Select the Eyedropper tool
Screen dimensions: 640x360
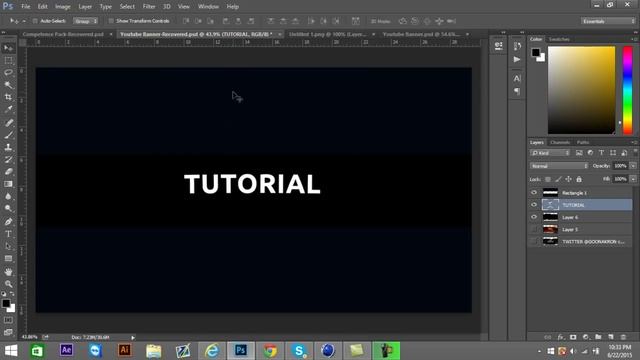tap(8, 109)
